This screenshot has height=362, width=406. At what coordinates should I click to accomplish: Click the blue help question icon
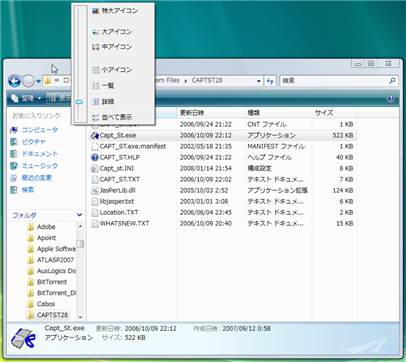391,98
